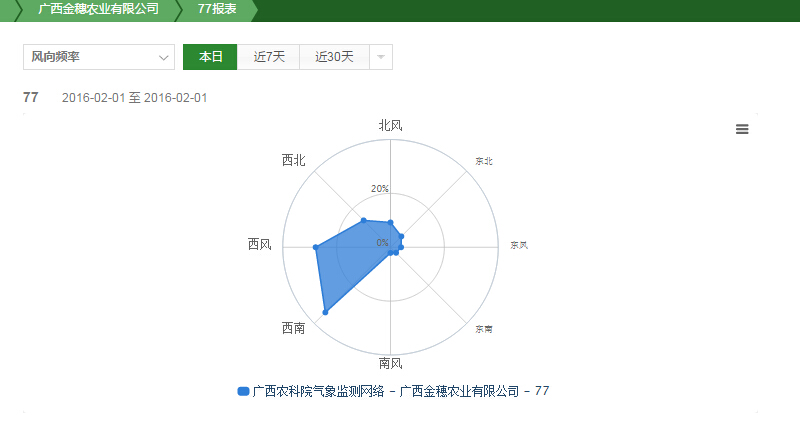Click the 北风 axis label
The width and height of the screenshot is (800, 431).
pos(390,125)
